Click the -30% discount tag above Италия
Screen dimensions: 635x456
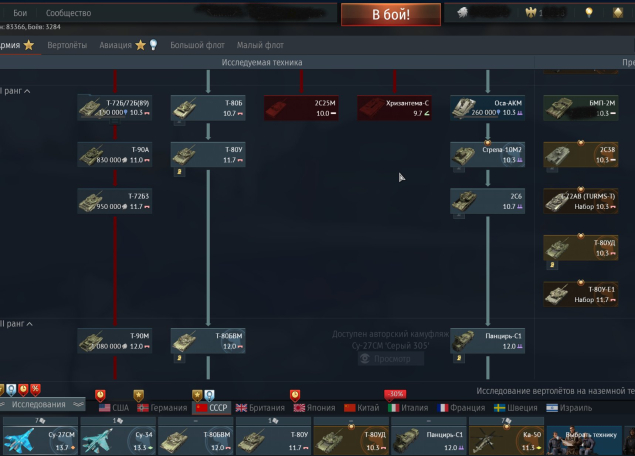coord(395,394)
